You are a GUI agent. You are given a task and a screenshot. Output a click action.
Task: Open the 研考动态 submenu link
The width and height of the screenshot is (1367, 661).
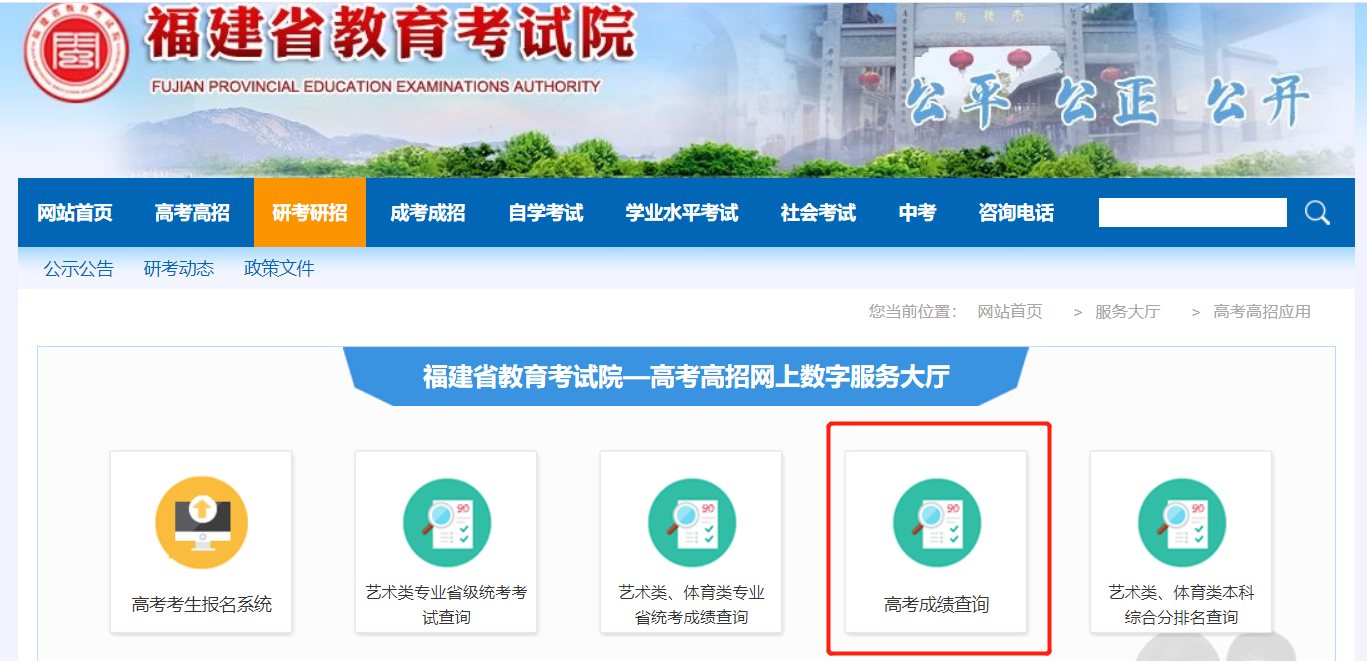(x=179, y=269)
